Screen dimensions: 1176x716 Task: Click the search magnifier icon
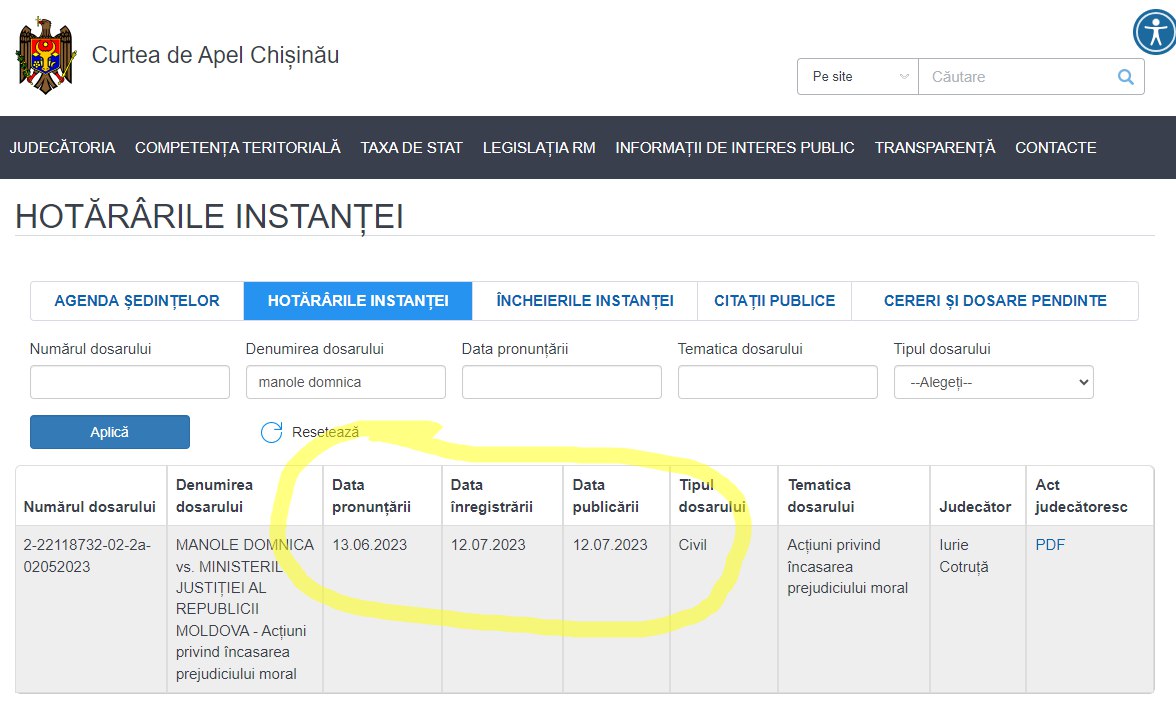1125,77
